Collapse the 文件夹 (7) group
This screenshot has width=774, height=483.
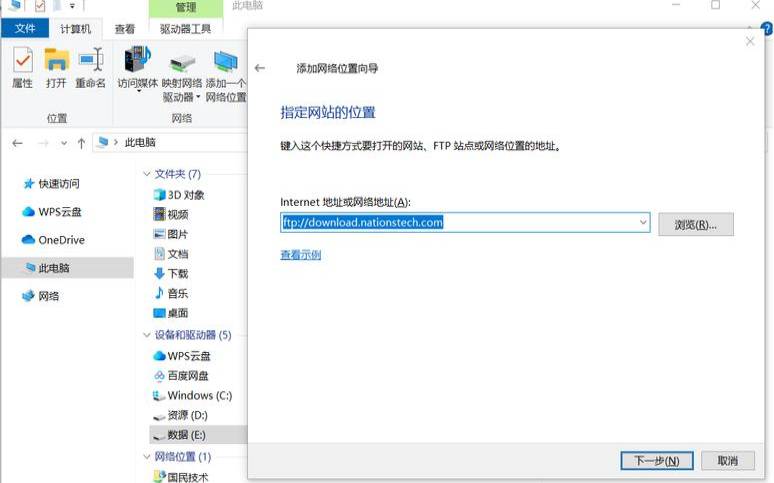[147, 174]
